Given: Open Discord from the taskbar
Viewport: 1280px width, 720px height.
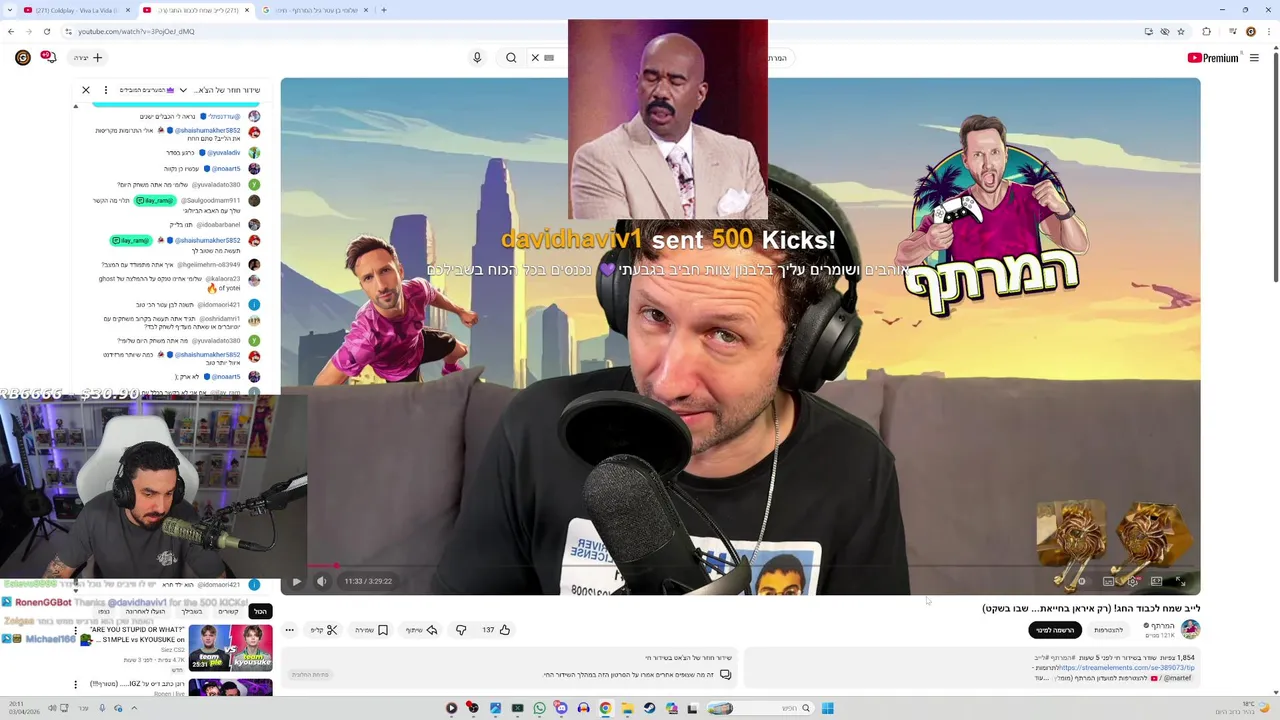Looking at the screenshot, I should tap(561, 708).
